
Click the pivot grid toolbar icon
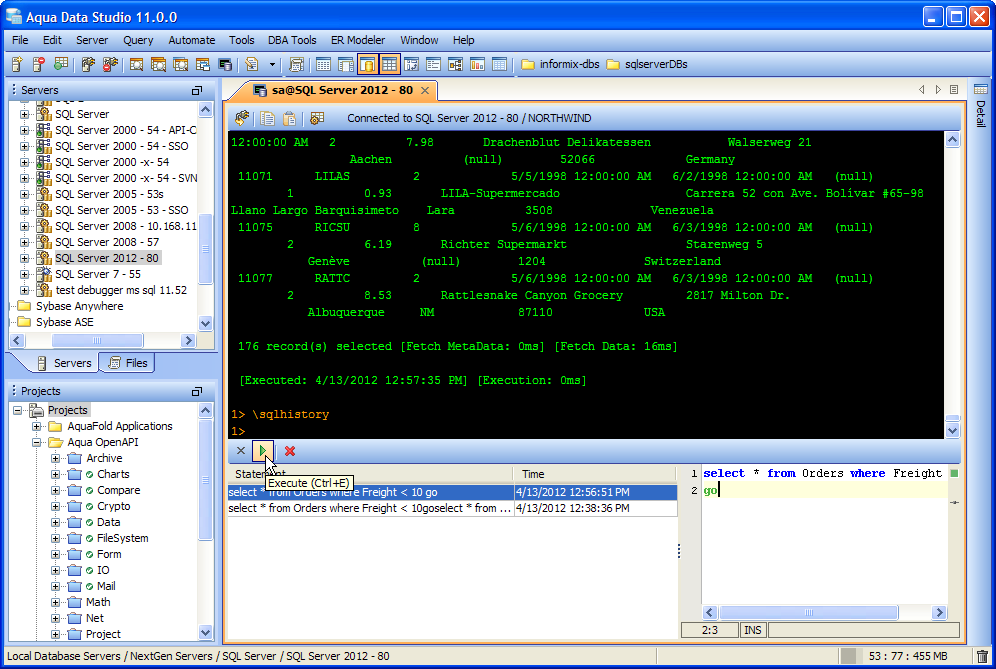[412, 64]
